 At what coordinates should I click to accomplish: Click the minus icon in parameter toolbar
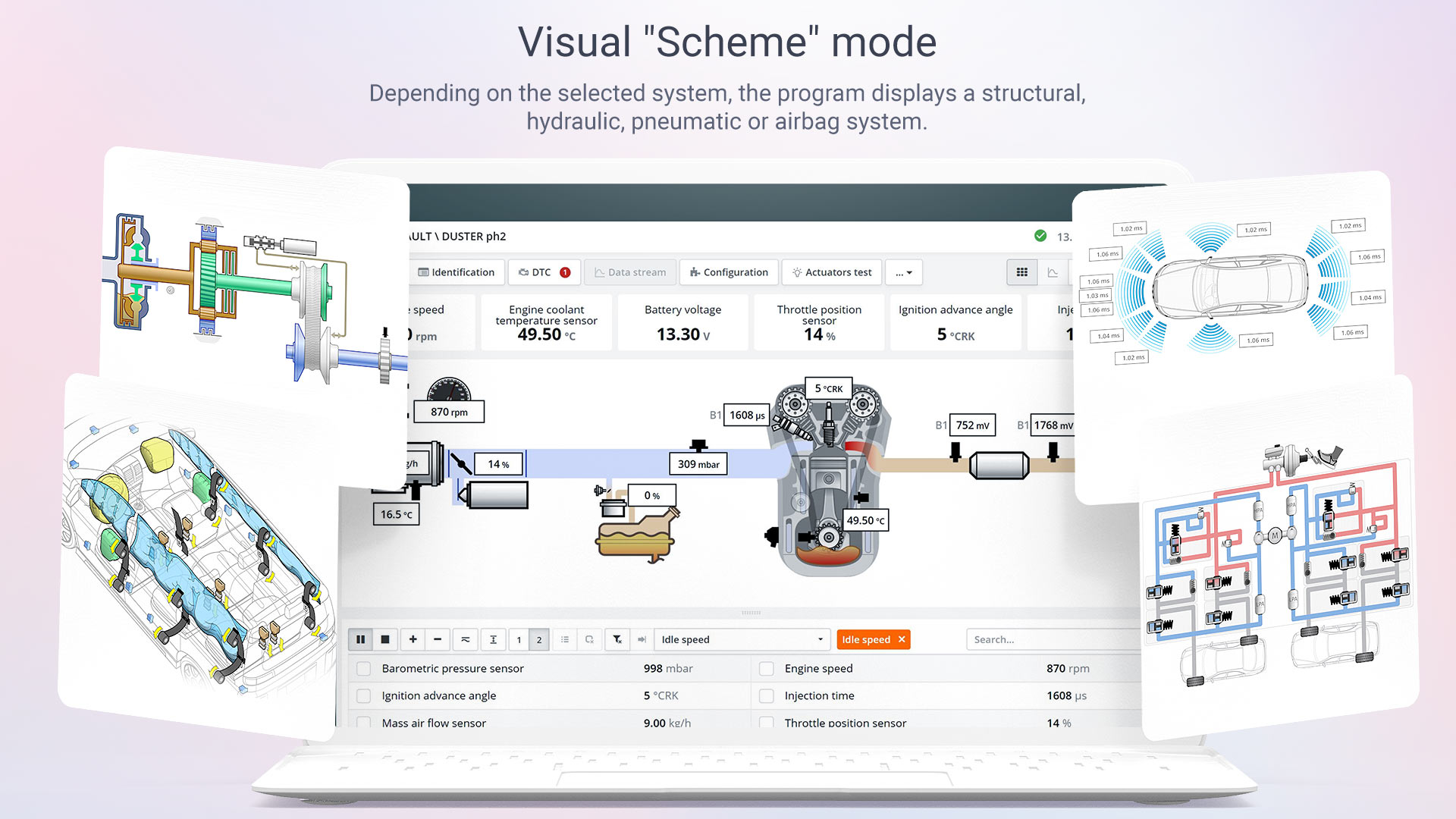point(438,639)
